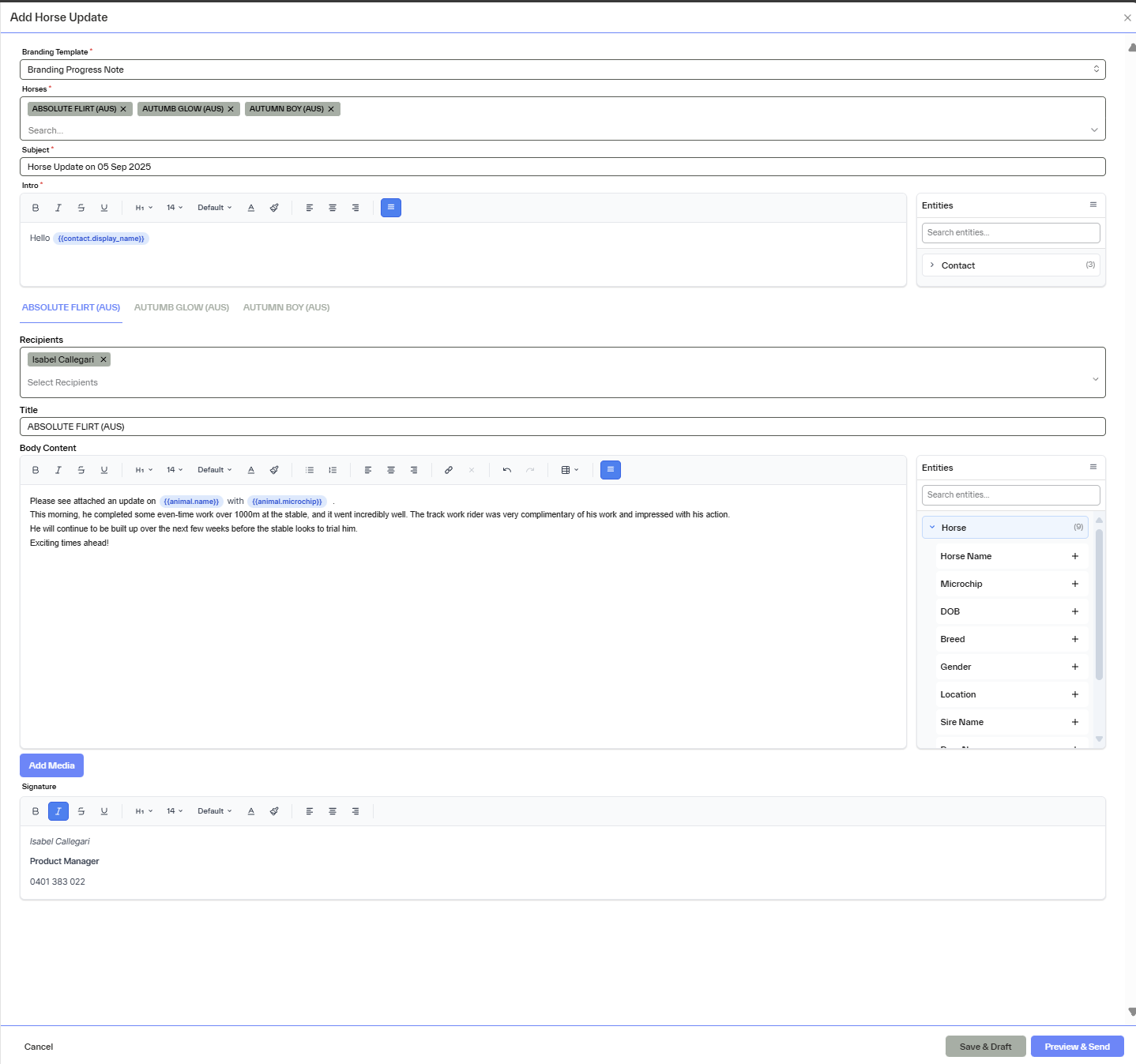Align Signature text to the left

(310, 811)
